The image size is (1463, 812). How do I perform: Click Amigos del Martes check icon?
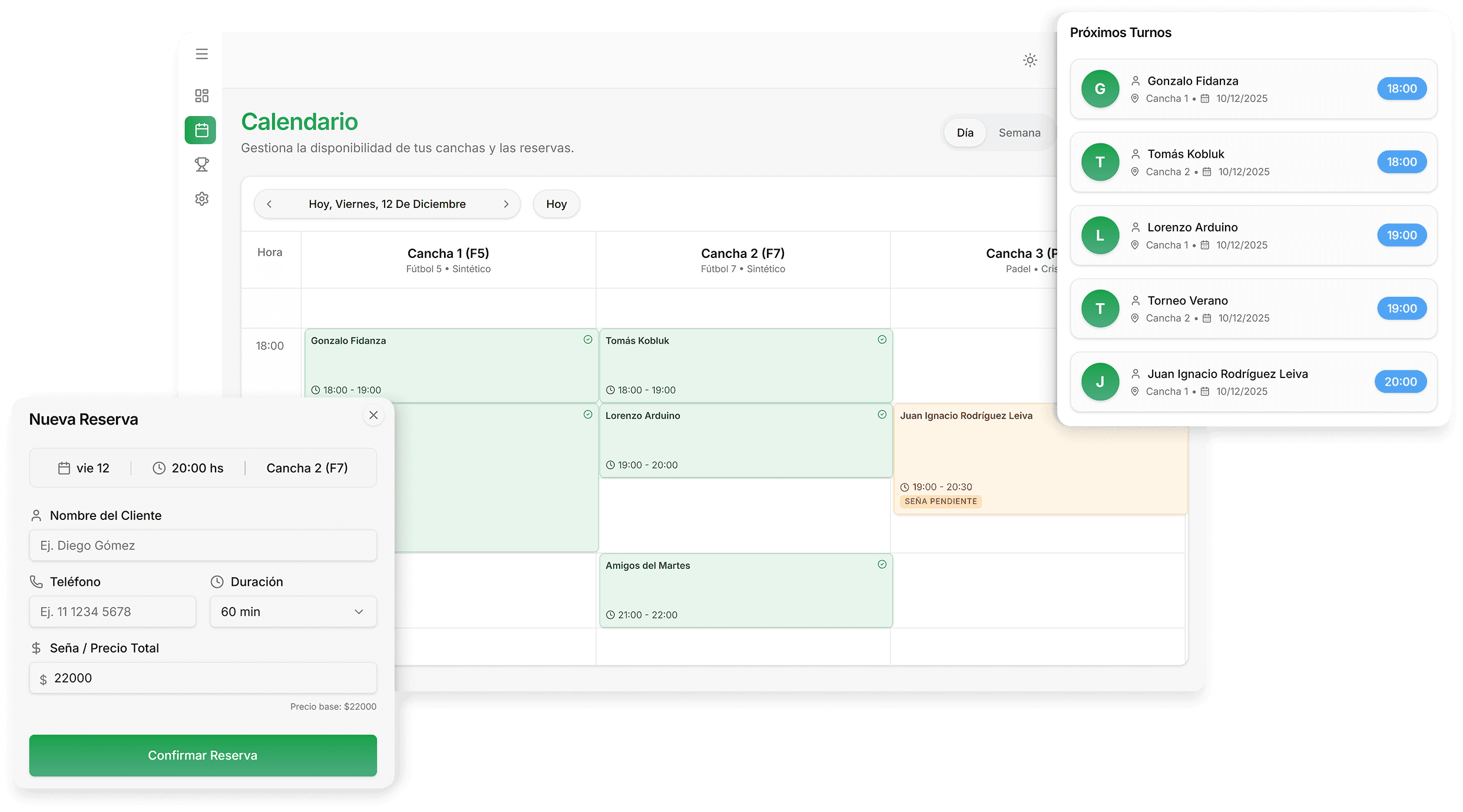(882, 565)
